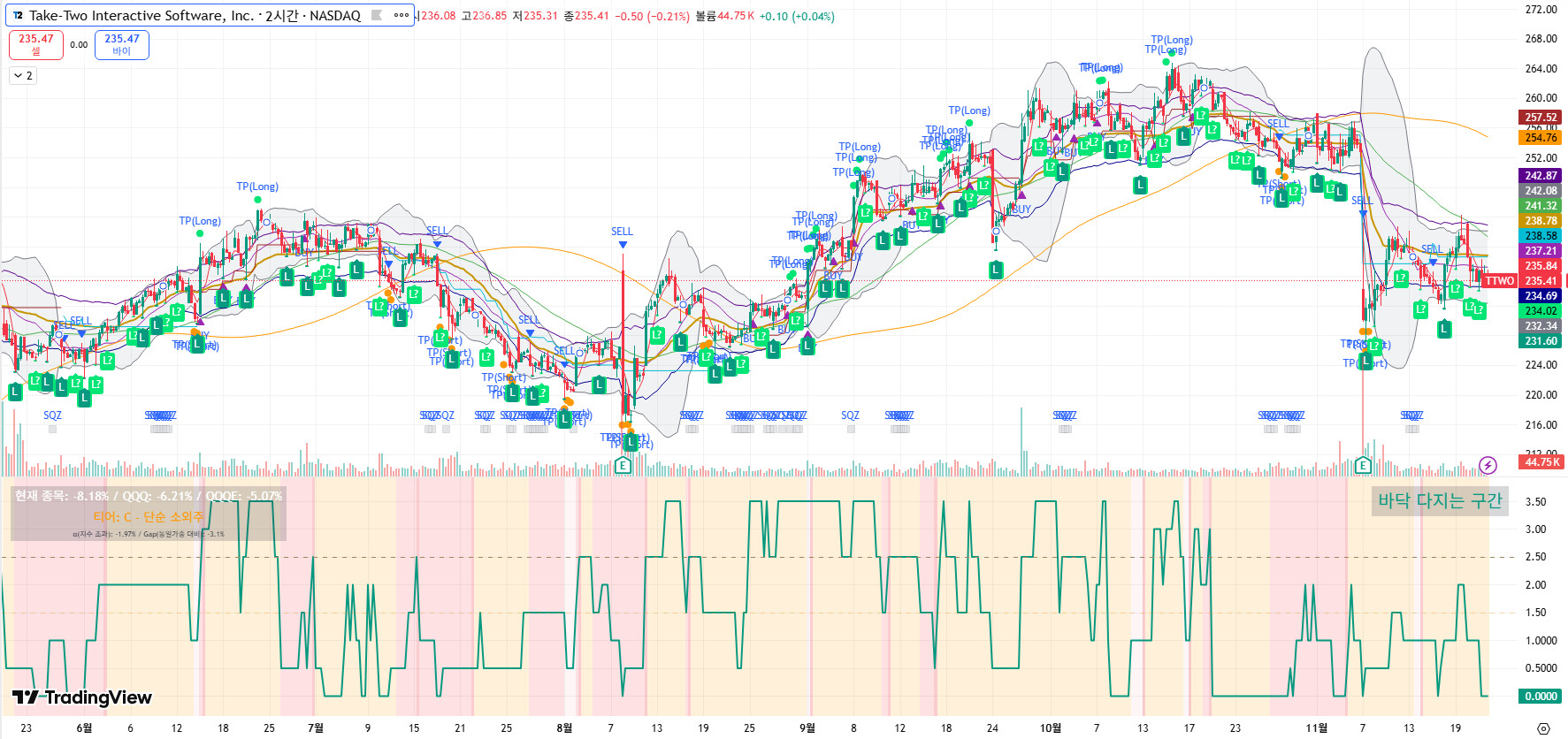Click the purple lightning bolt icon
Screen dimensions: 1568x739
click(x=1488, y=465)
